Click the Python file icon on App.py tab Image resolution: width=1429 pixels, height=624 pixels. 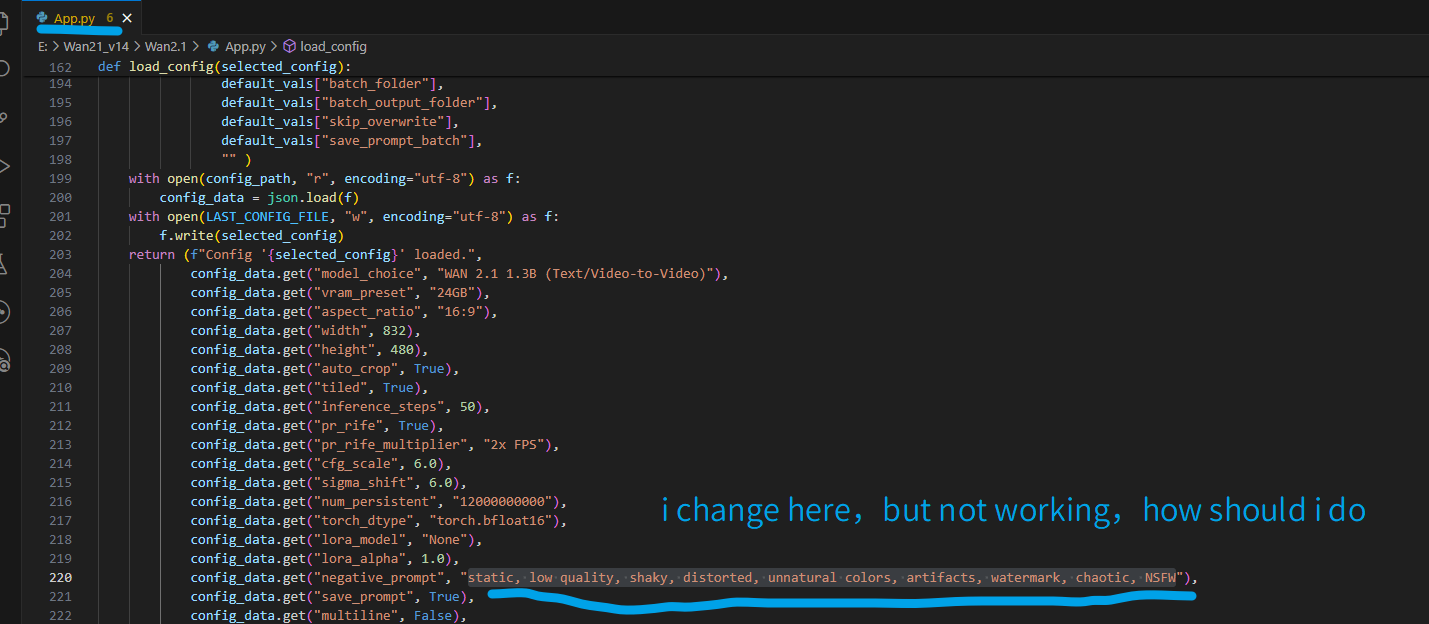(42, 18)
